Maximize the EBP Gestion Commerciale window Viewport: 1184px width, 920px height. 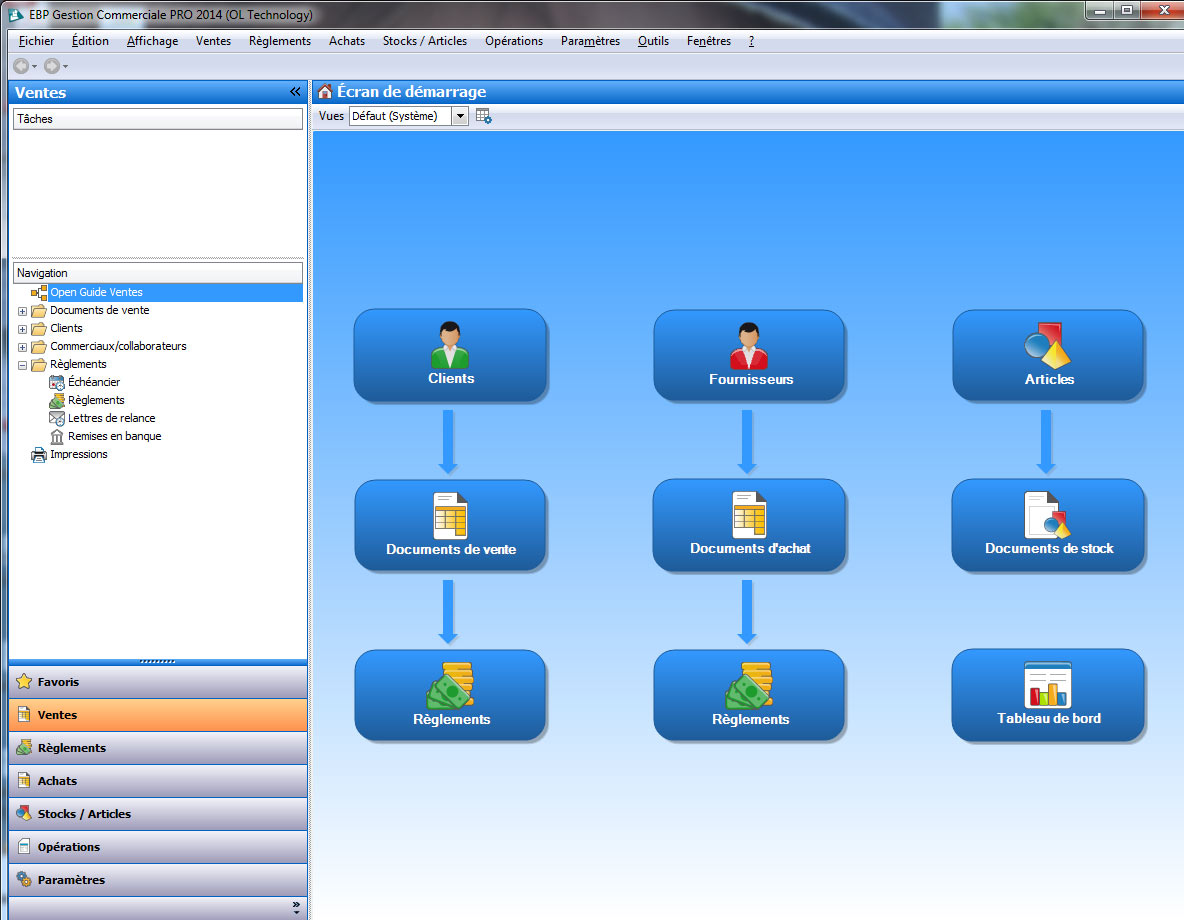(1127, 11)
